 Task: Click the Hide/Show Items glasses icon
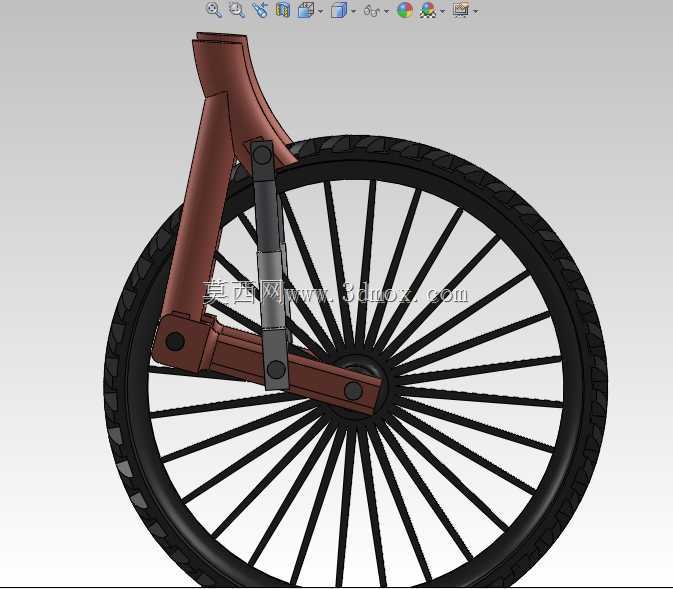(x=372, y=11)
